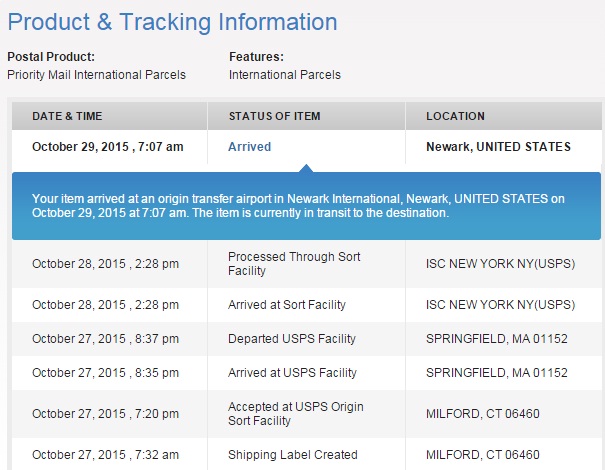Click the "Product & Tracking Information" heading
605x470 pixels.
click(x=172, y=21)
